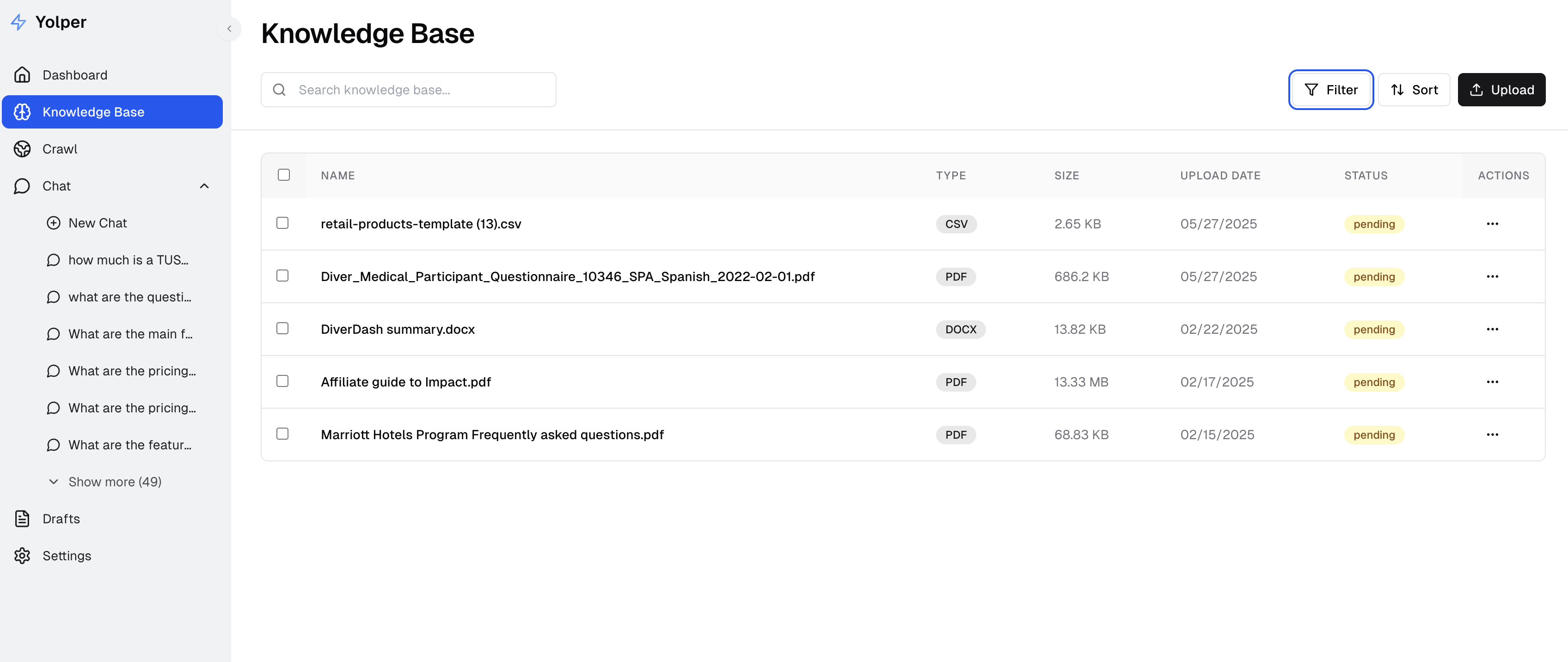The width and height of the screenshot is (1568, 662).
Task: Open actions menu for Diver_Medical_Participant_Questionnaire pdf
Action: tap(1492, 277)
